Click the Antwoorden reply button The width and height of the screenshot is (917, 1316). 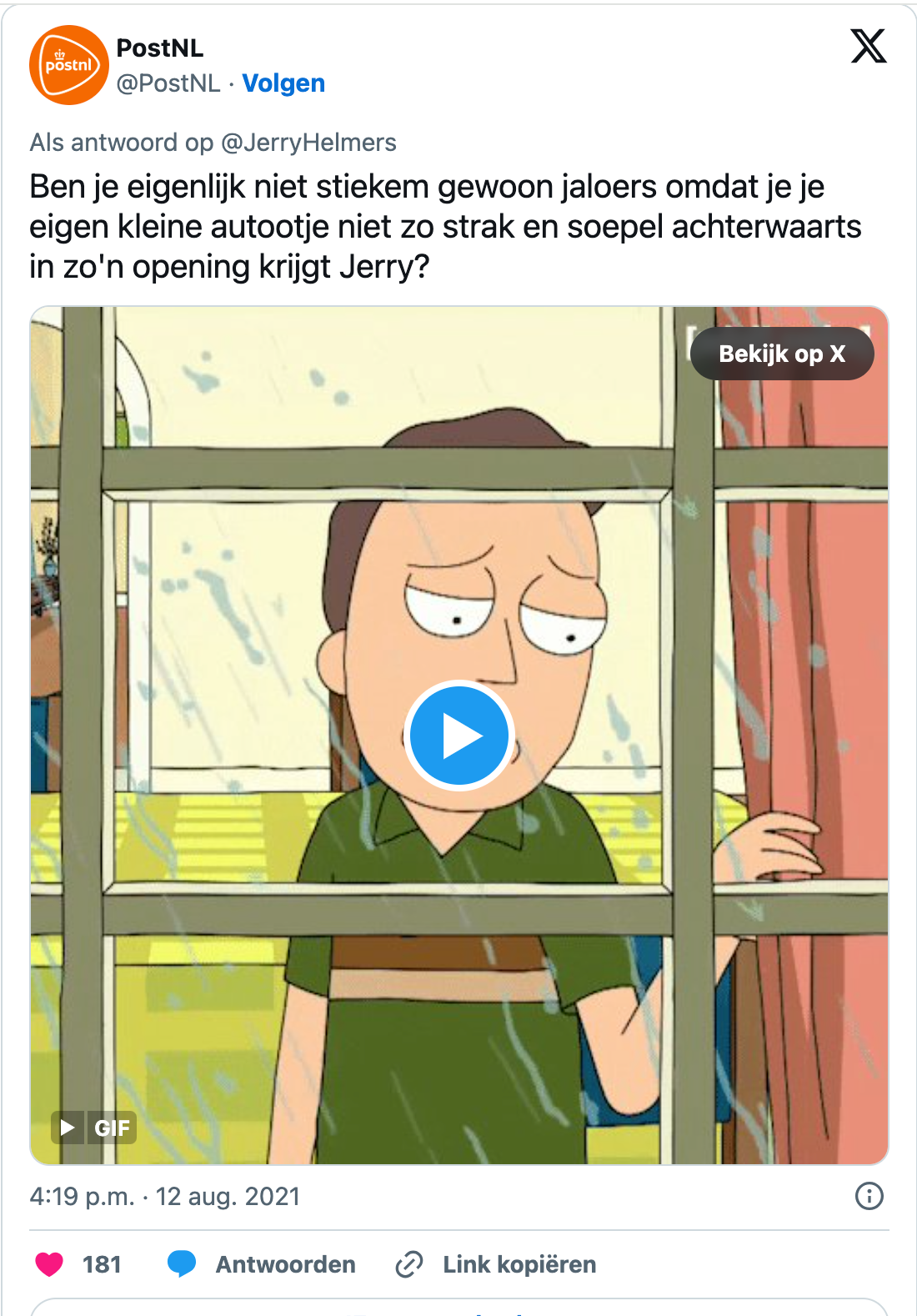point(286,1264)
